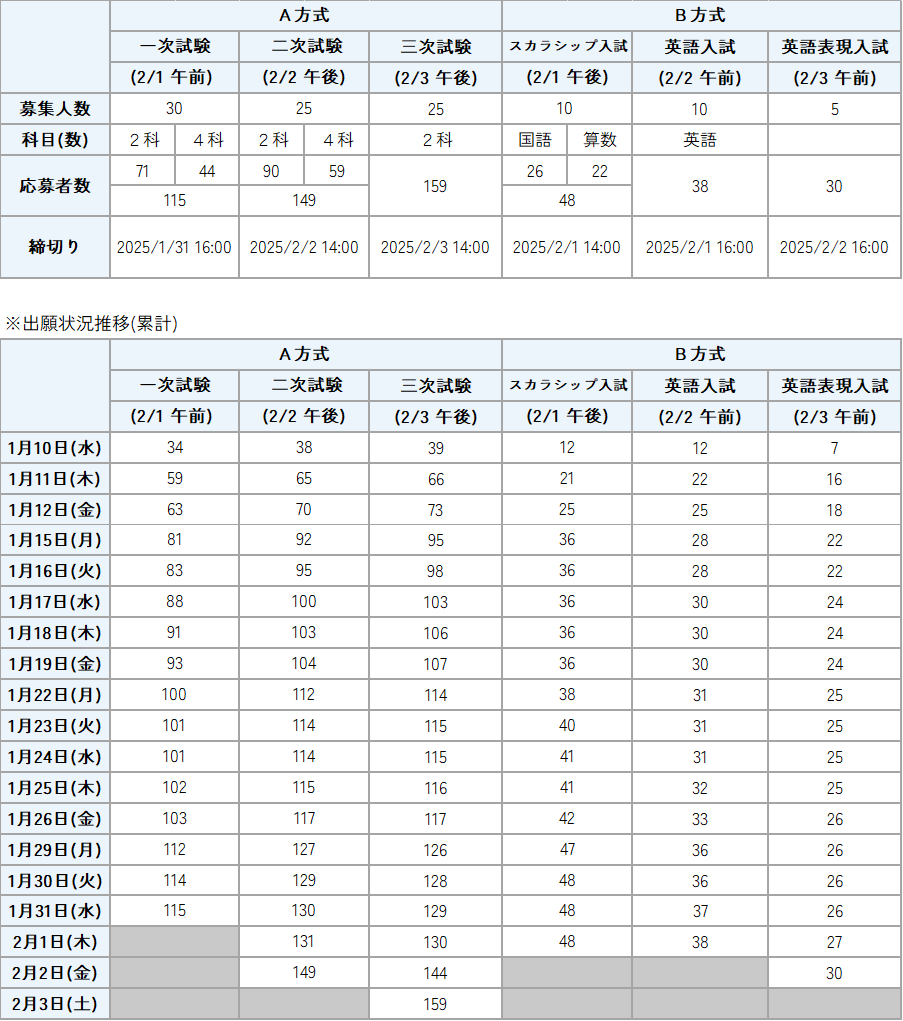Click the スカラシップ入試 header in the upper table

tap(567, 46)
